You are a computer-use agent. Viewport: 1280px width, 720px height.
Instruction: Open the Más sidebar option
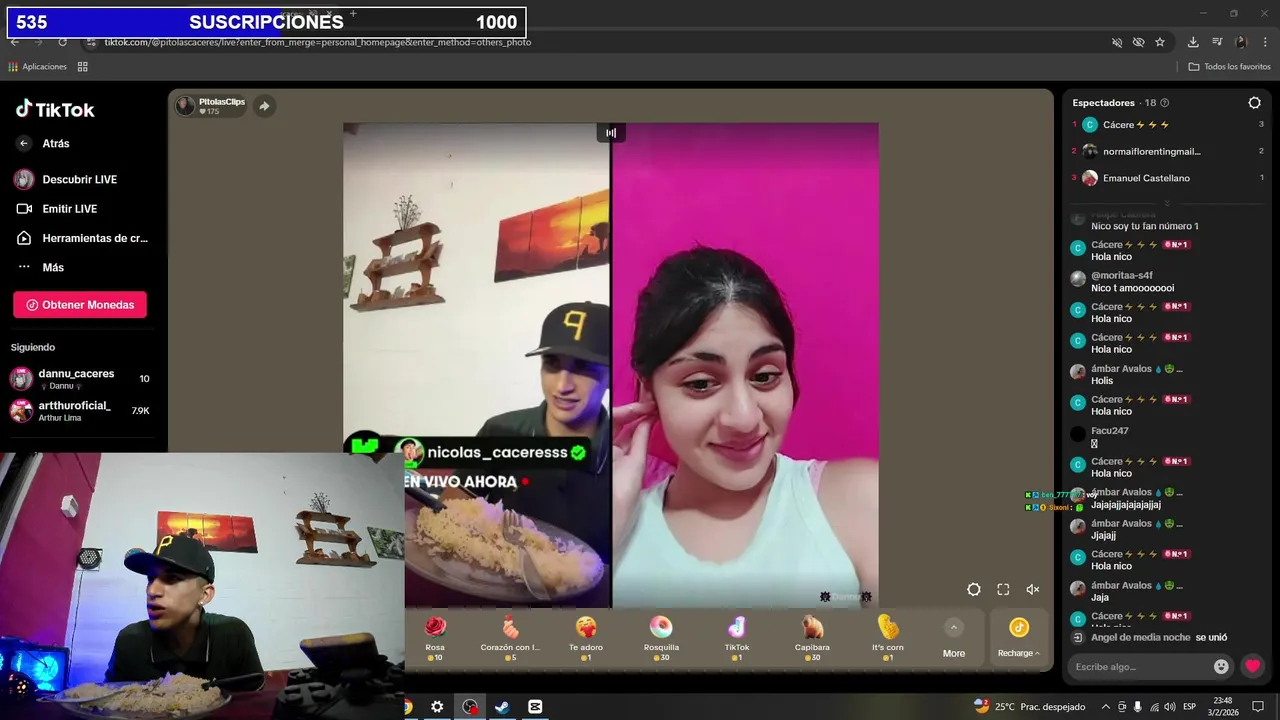40,267
